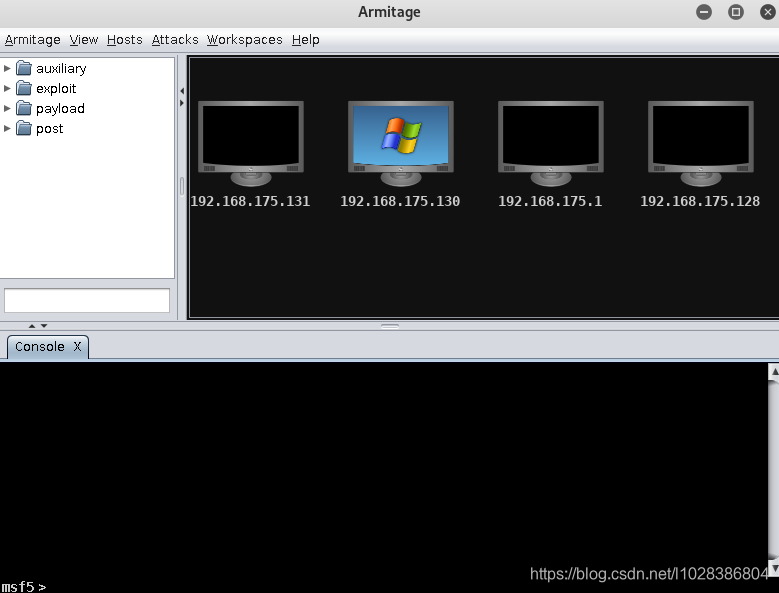Click the post folder icon
The height and width of the screenshot is (593, 779).
tap(24, 129)
